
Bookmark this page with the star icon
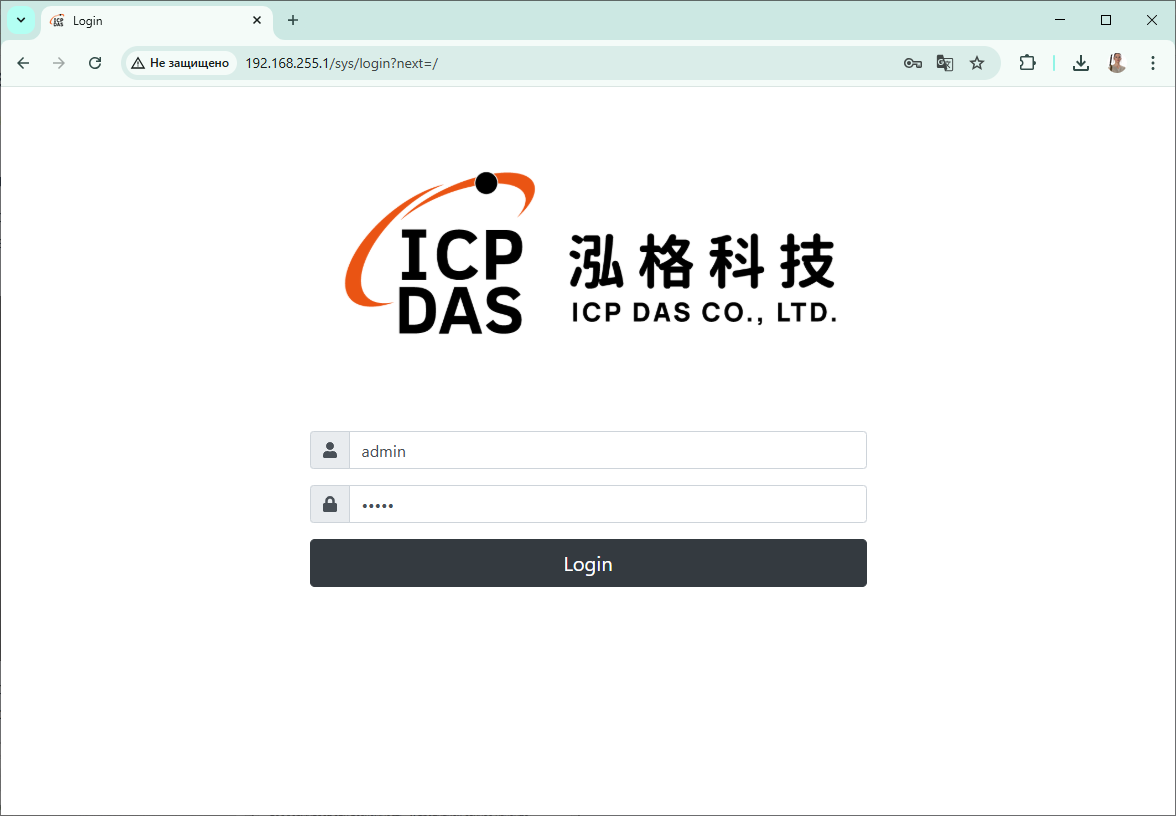(x=977, y=63)
